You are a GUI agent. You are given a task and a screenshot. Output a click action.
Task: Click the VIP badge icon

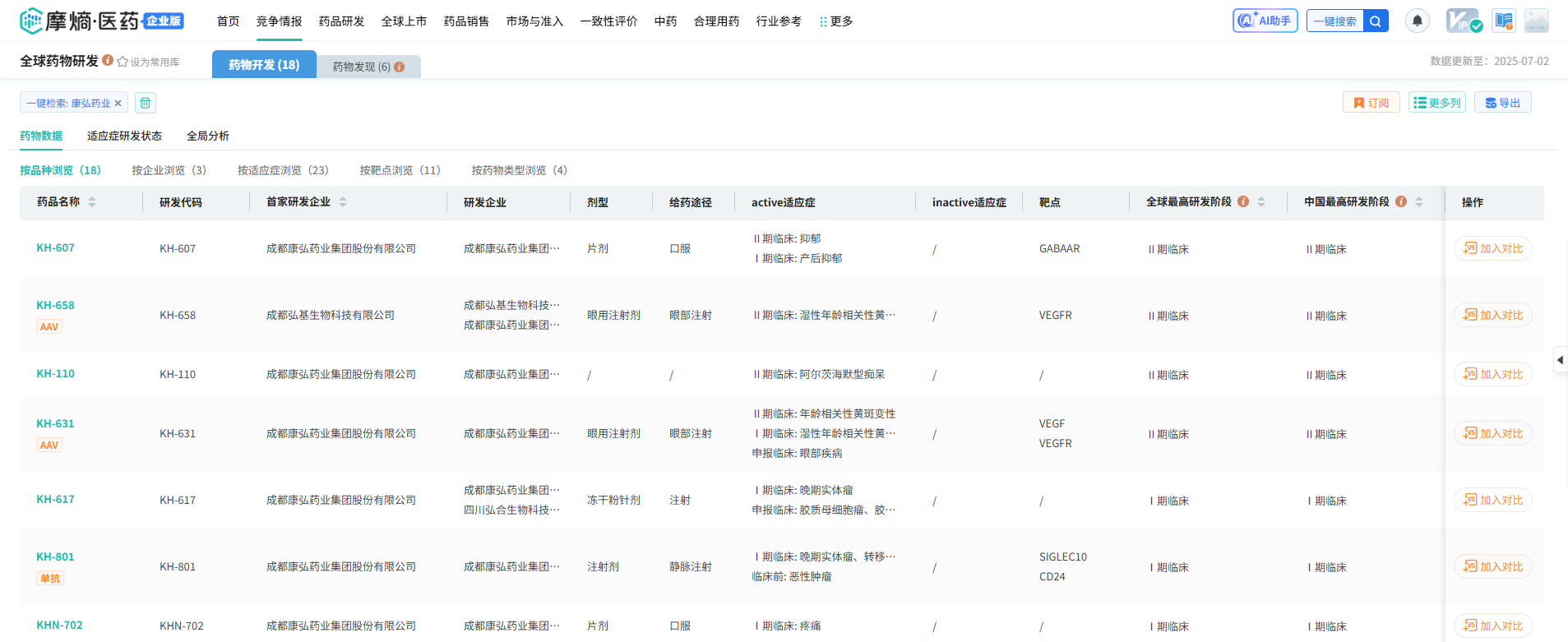[x=1463, y=21]
